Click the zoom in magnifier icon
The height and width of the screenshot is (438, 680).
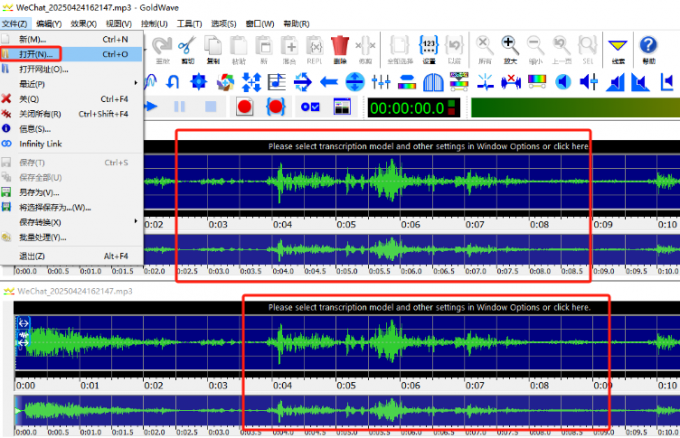pyautogui.click(x=510, y=49)
